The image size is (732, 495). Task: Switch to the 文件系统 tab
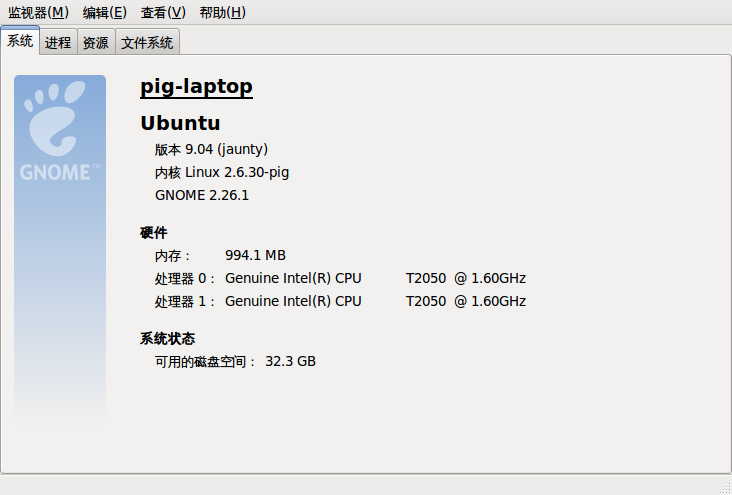[147, 42]
